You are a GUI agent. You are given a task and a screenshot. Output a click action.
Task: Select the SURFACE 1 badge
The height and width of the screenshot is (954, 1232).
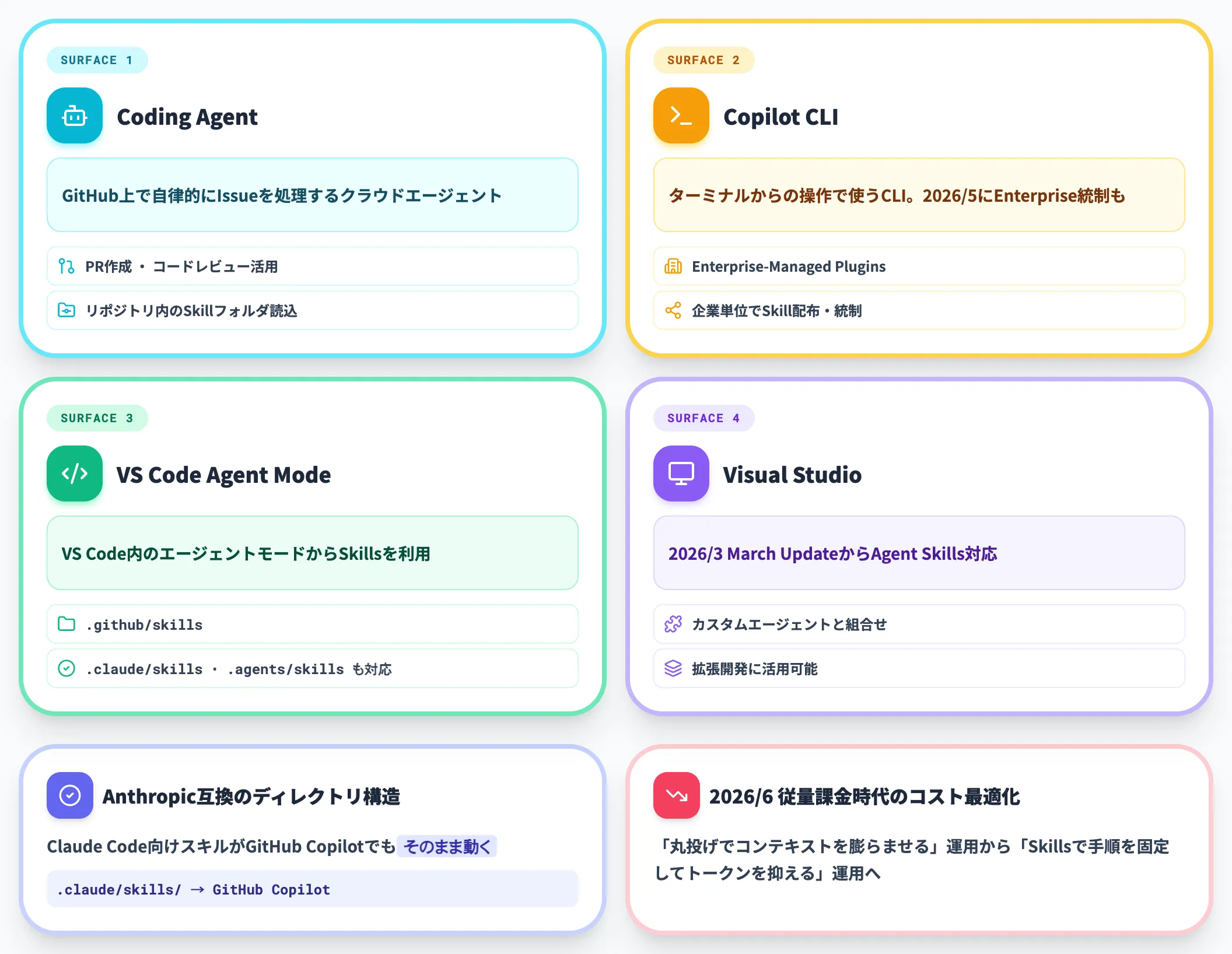(97, 60)
